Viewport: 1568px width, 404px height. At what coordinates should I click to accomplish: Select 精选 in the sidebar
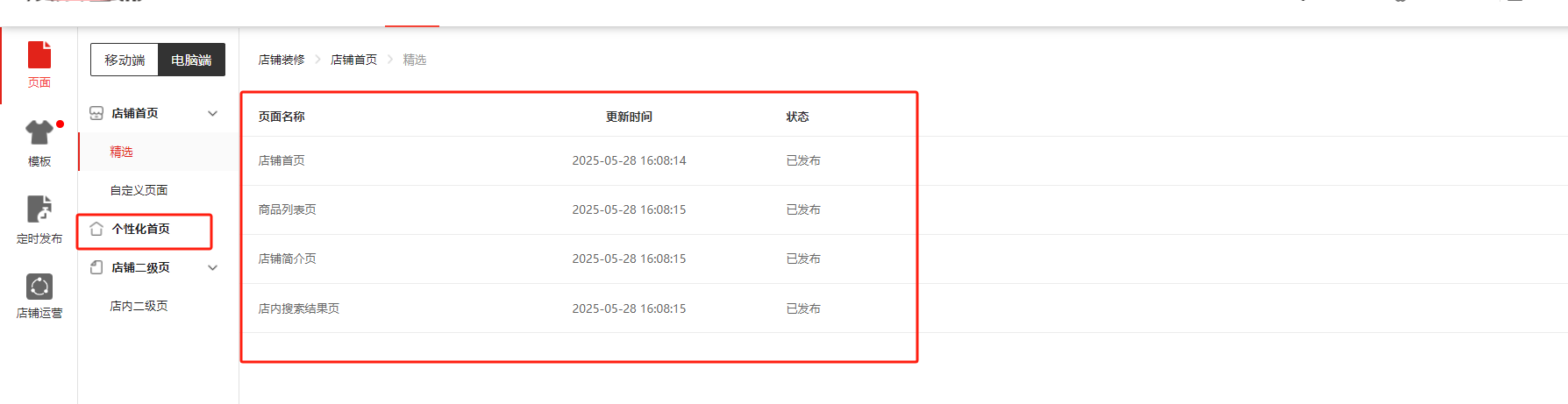(121, 152)
